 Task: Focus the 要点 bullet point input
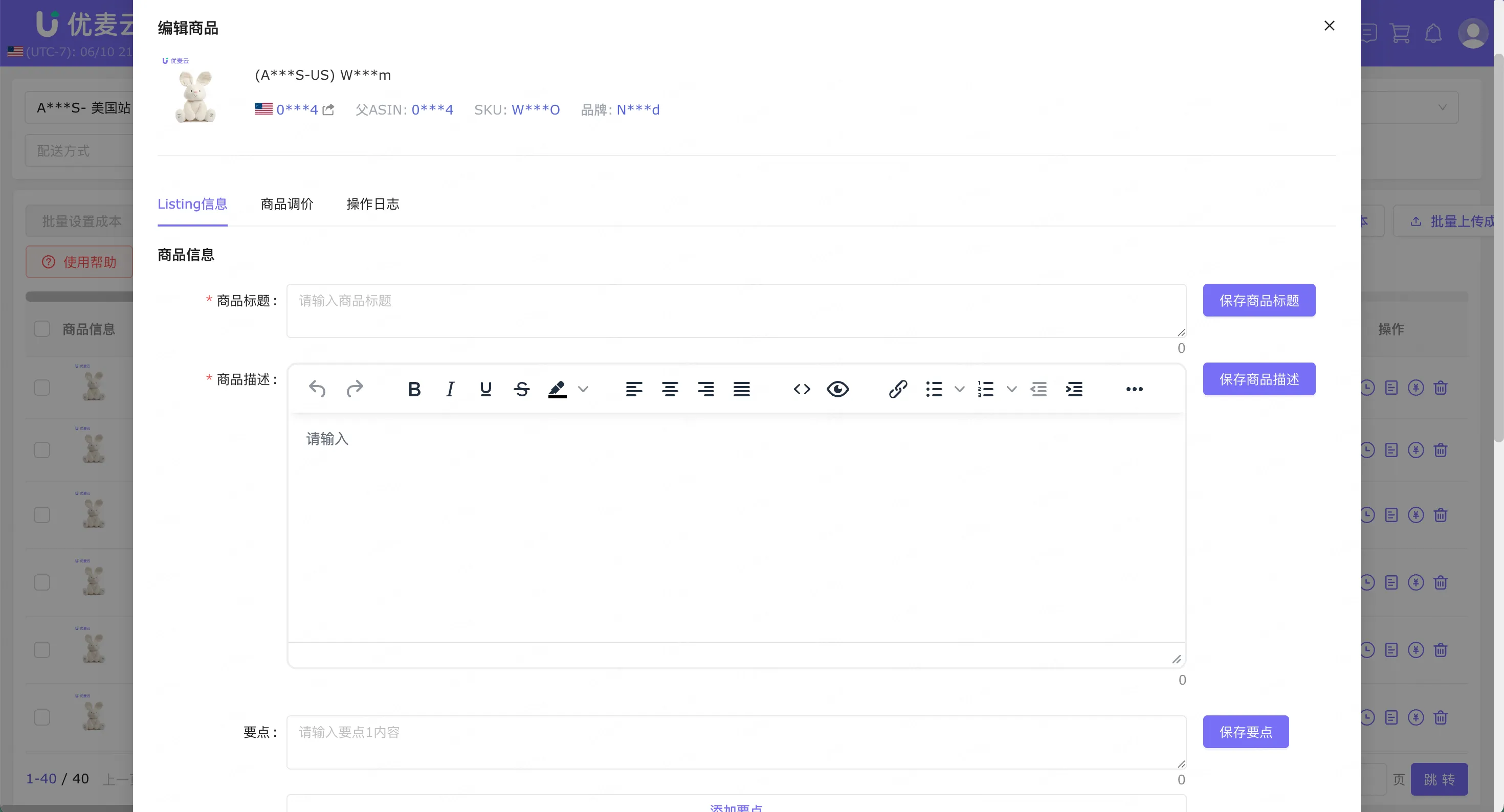[736, 742]
